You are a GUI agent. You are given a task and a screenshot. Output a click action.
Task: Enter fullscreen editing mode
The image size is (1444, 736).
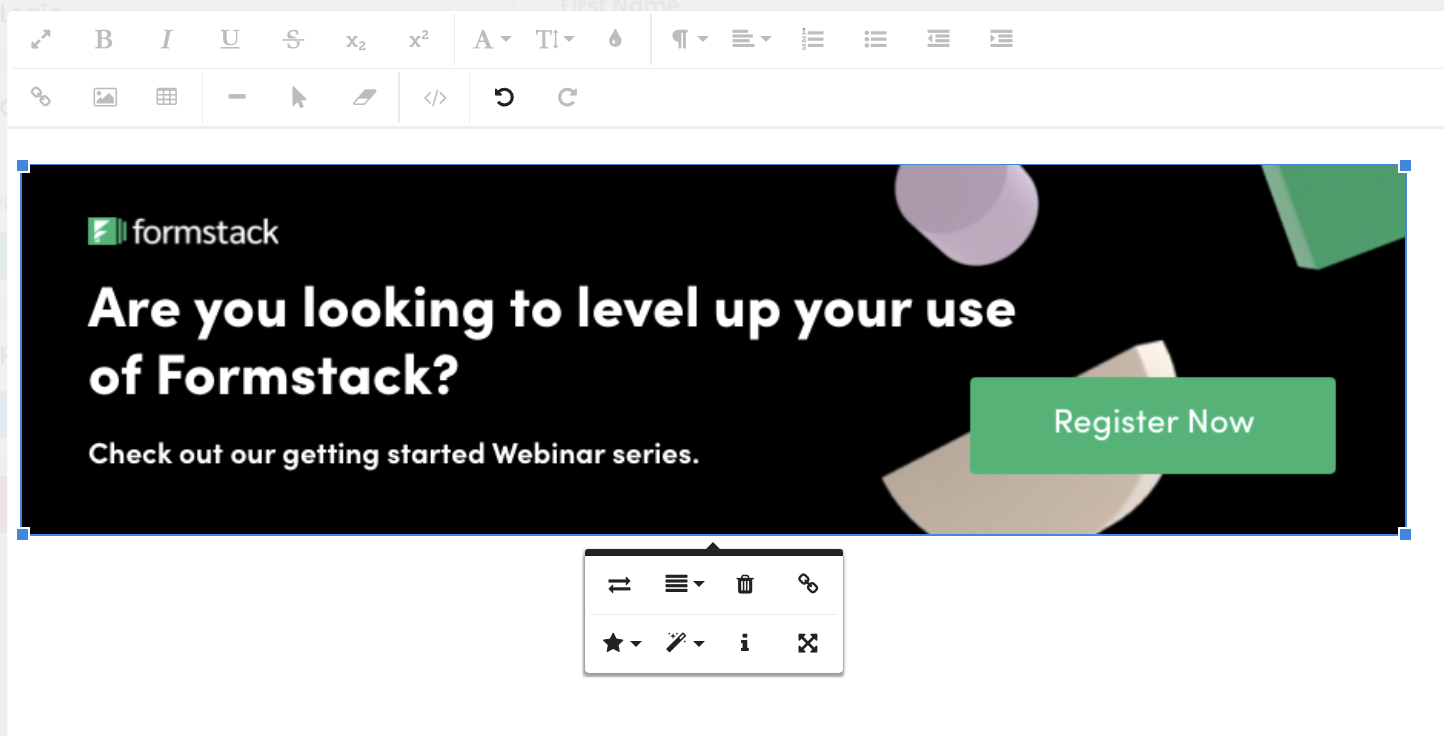click(40, 38)
